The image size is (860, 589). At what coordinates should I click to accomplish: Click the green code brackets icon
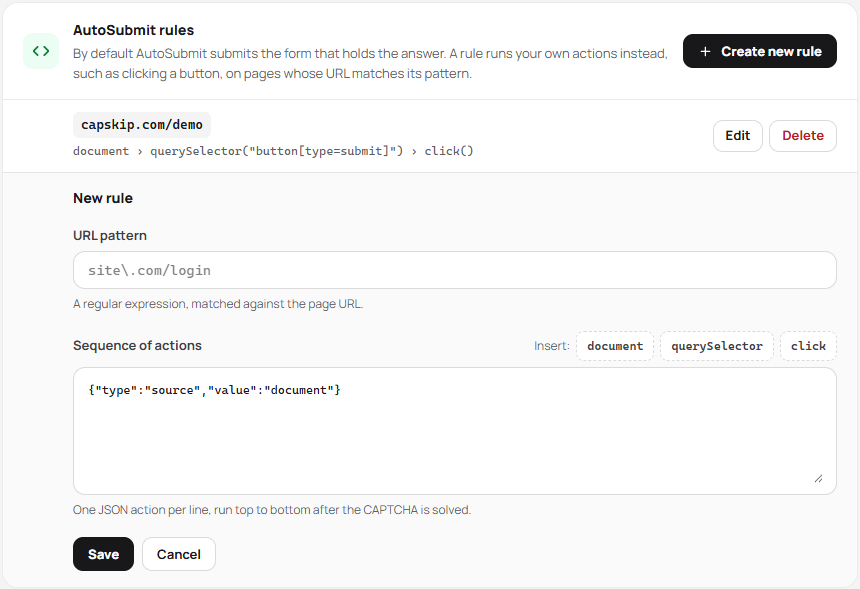coord(41,51)
